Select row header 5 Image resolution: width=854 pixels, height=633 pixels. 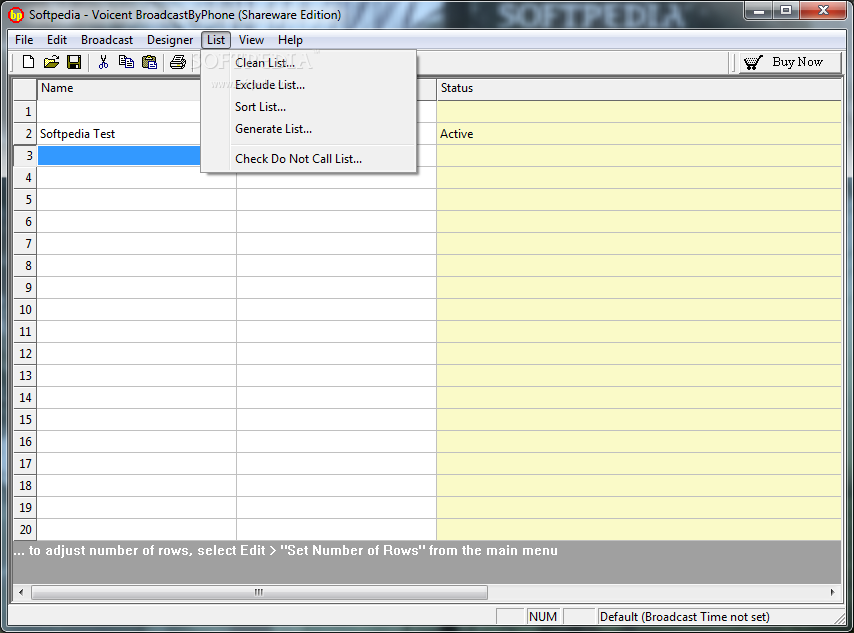(x=25, y=200)
